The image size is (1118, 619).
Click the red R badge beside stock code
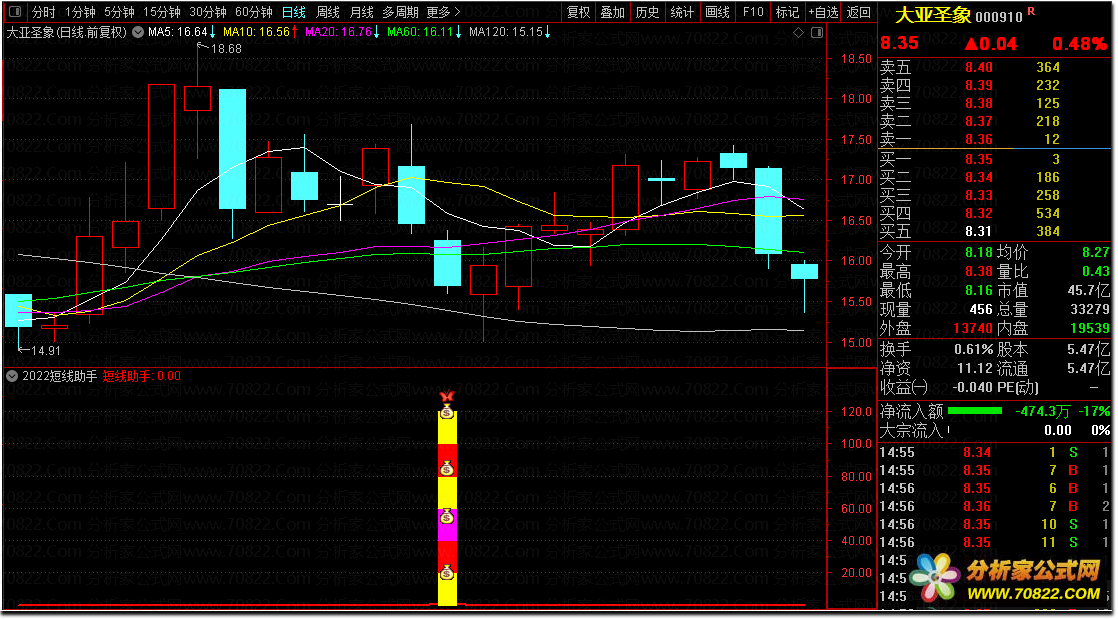tap(1031, 11)
